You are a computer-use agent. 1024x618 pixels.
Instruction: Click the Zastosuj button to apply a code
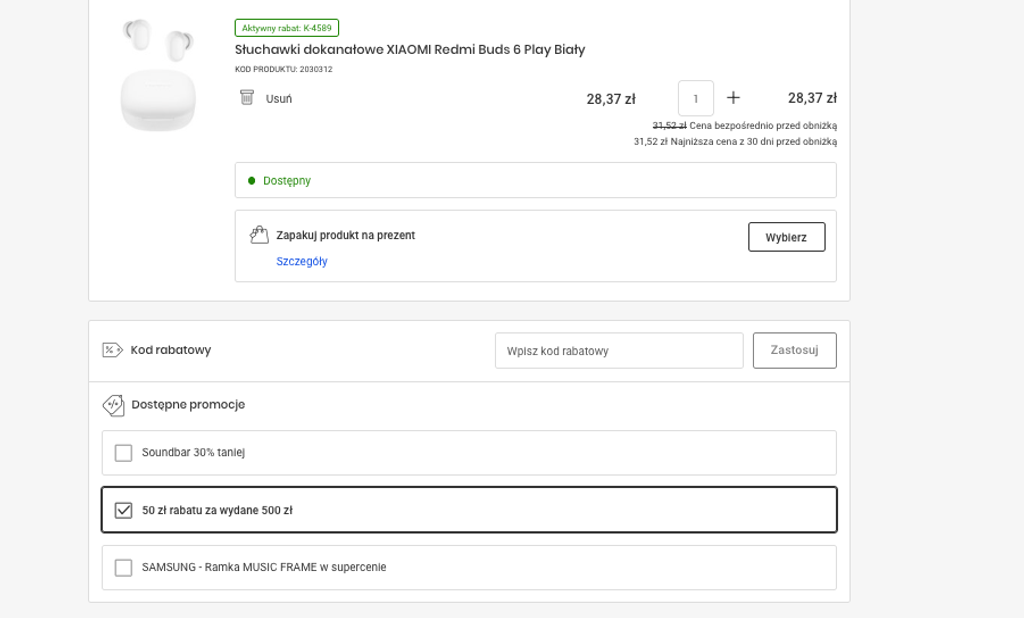point(794,350)
